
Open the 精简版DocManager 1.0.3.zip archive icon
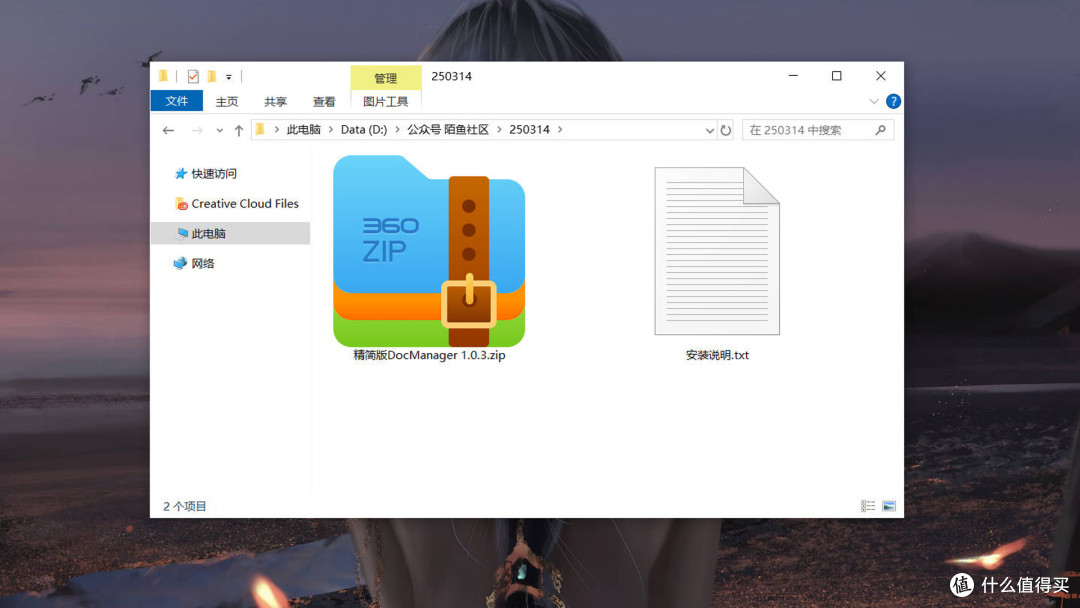point(428,251)
